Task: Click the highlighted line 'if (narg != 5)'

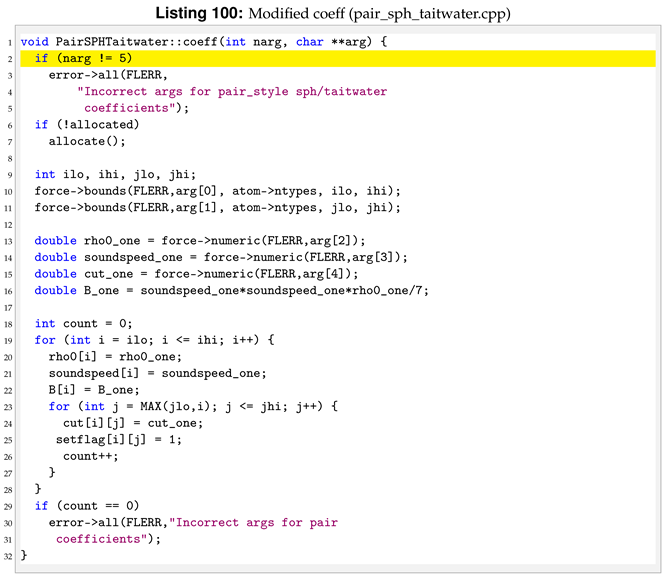Action: pyautogui.click(x=338, y=58)
